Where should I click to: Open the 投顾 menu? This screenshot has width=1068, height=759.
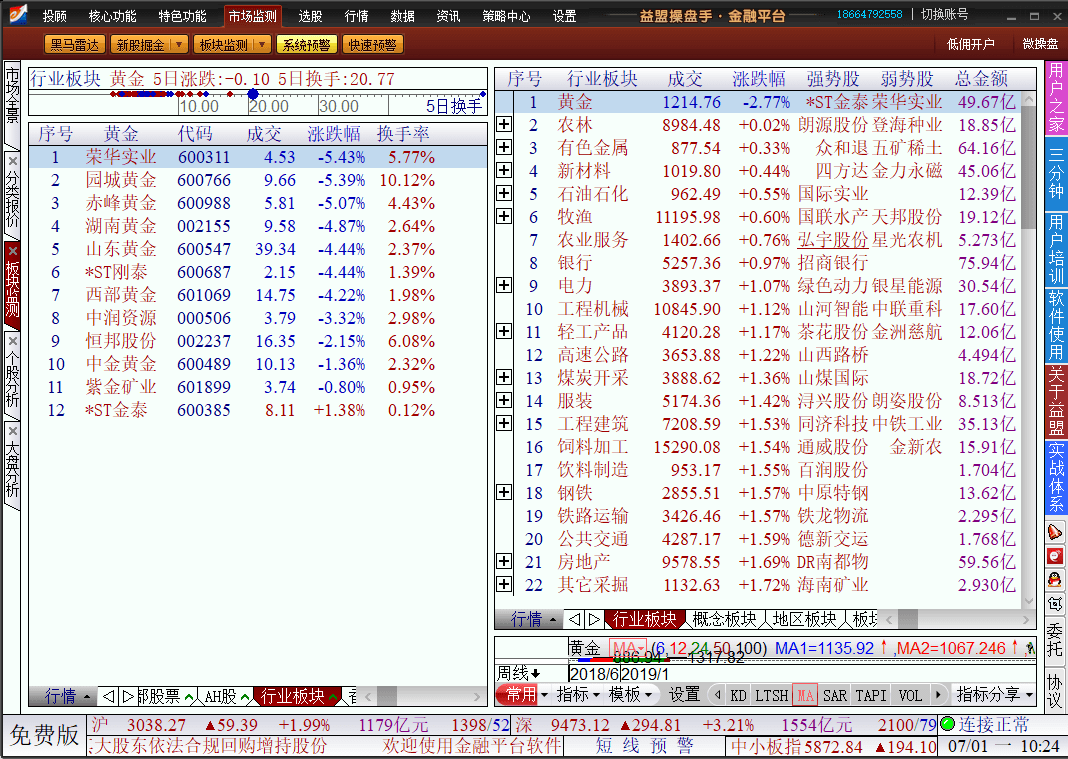tap(54, 16)
